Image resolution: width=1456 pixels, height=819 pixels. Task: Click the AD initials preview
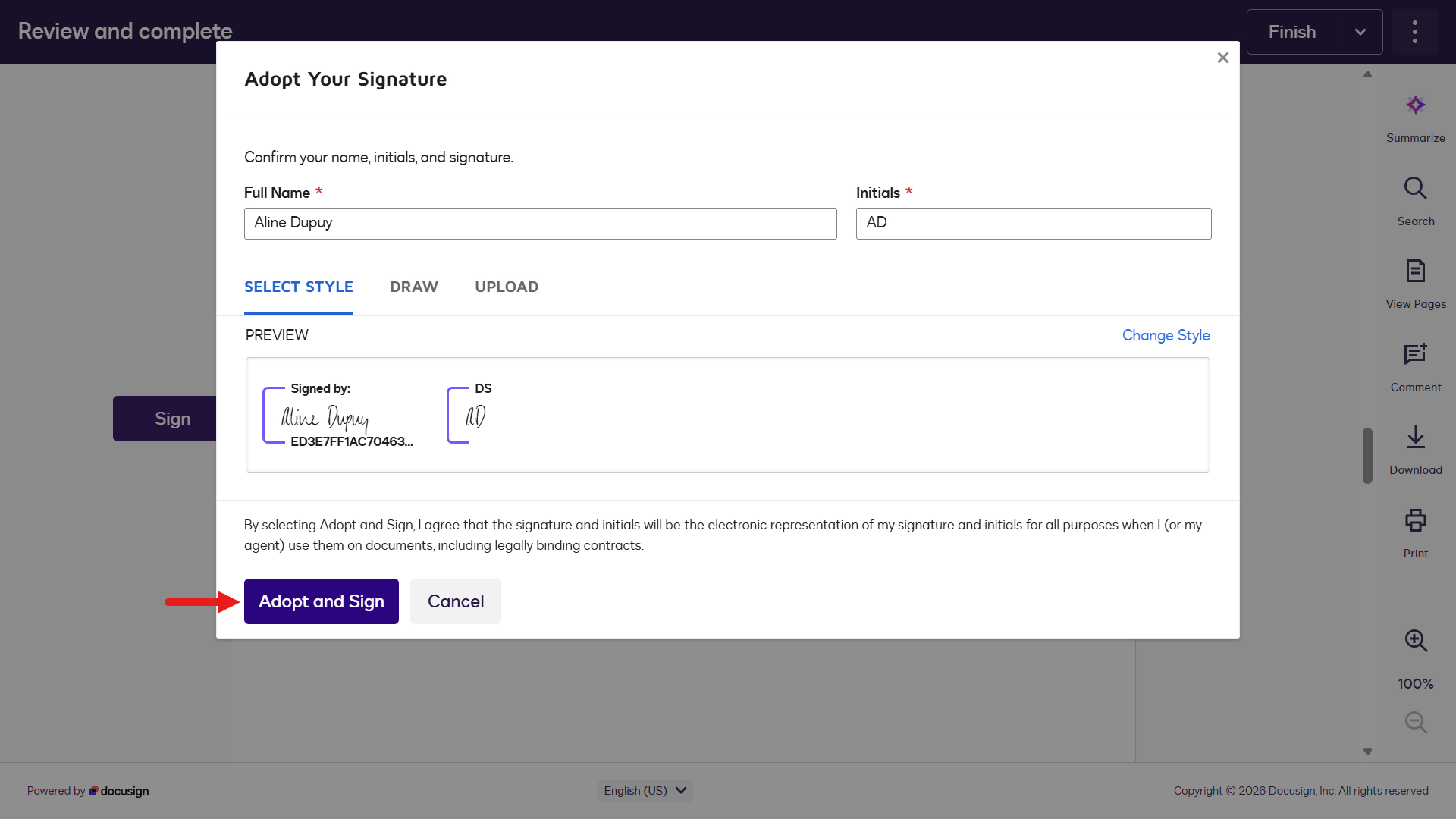(x=470, y=416)
